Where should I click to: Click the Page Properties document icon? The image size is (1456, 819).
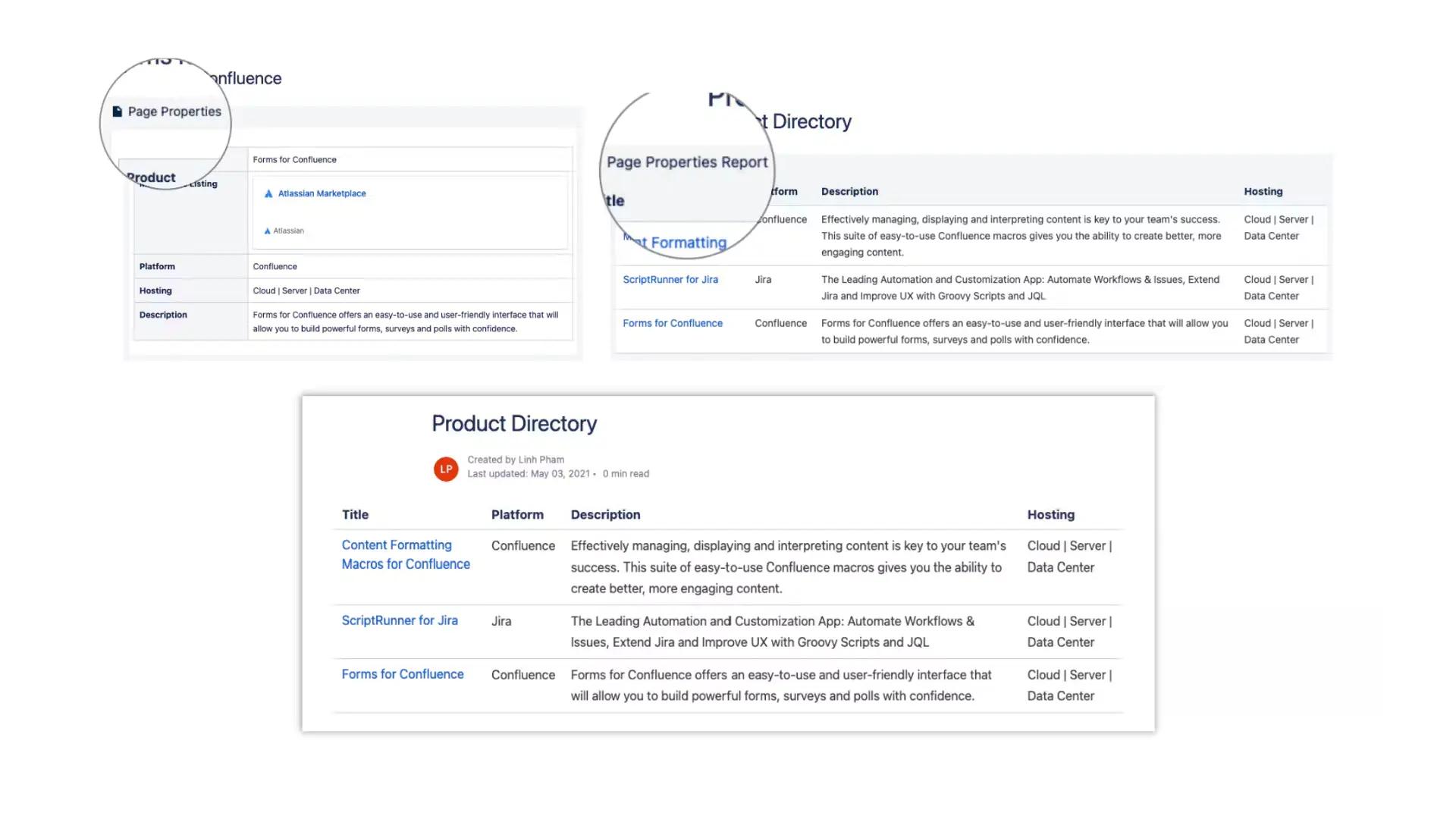(x=118, y=111)
